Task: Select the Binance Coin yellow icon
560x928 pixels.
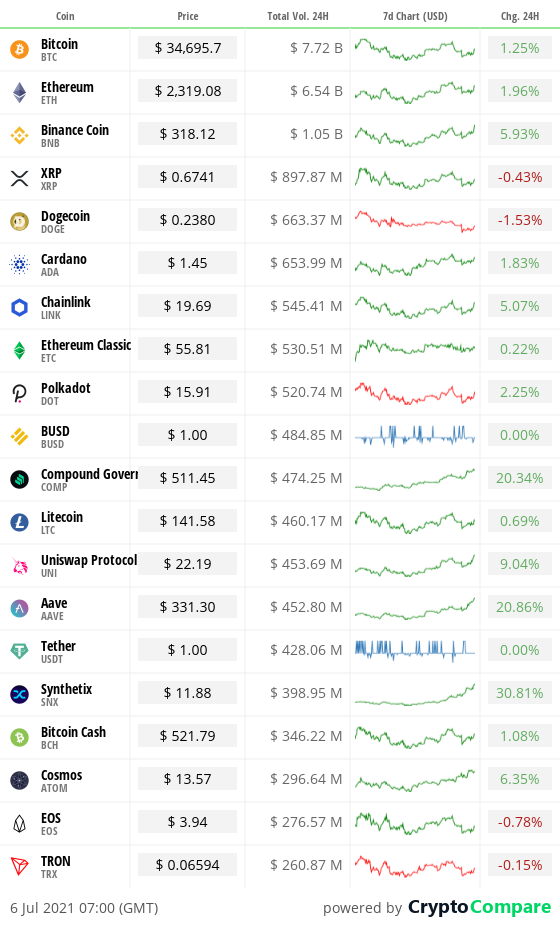Action: click(20, 136)
